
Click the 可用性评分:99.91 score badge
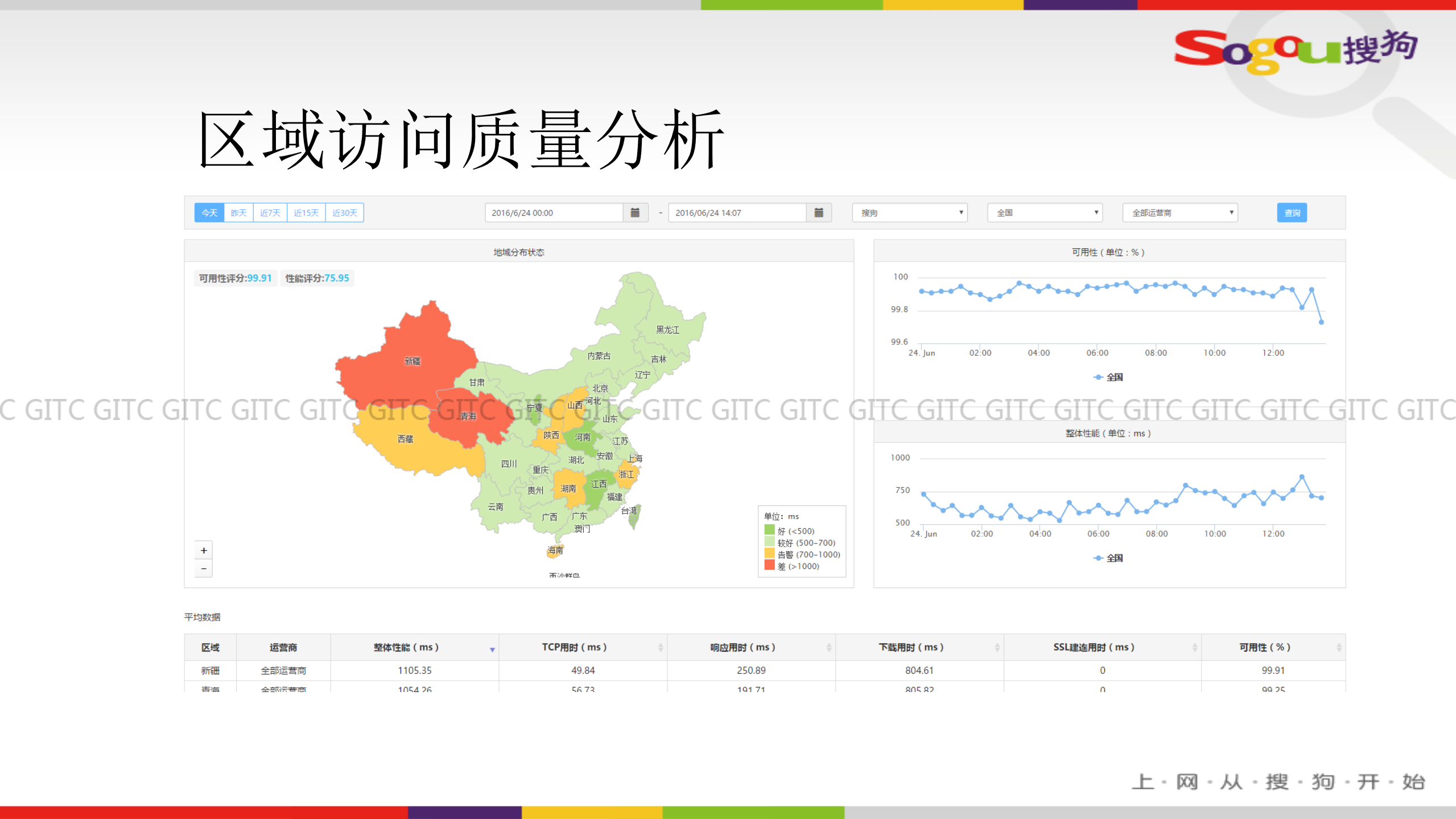(x=235, y=278)
